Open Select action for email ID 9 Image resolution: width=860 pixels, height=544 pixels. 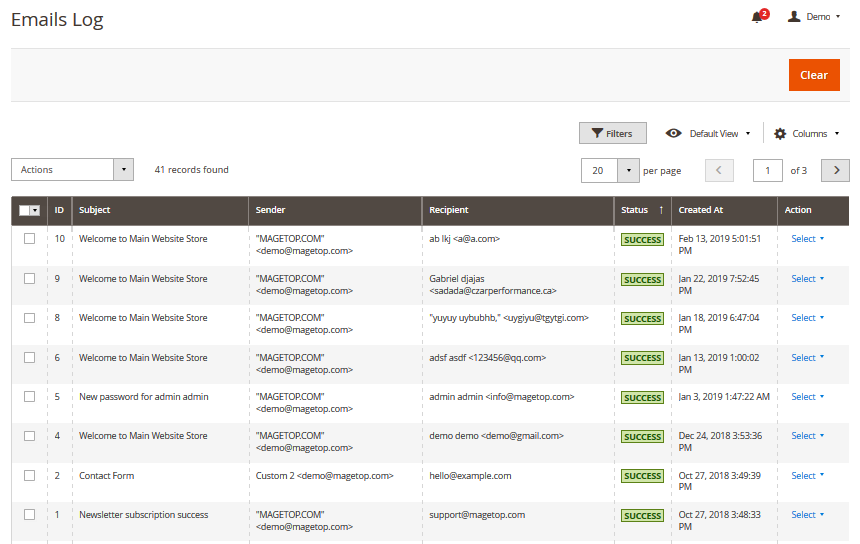808,279
